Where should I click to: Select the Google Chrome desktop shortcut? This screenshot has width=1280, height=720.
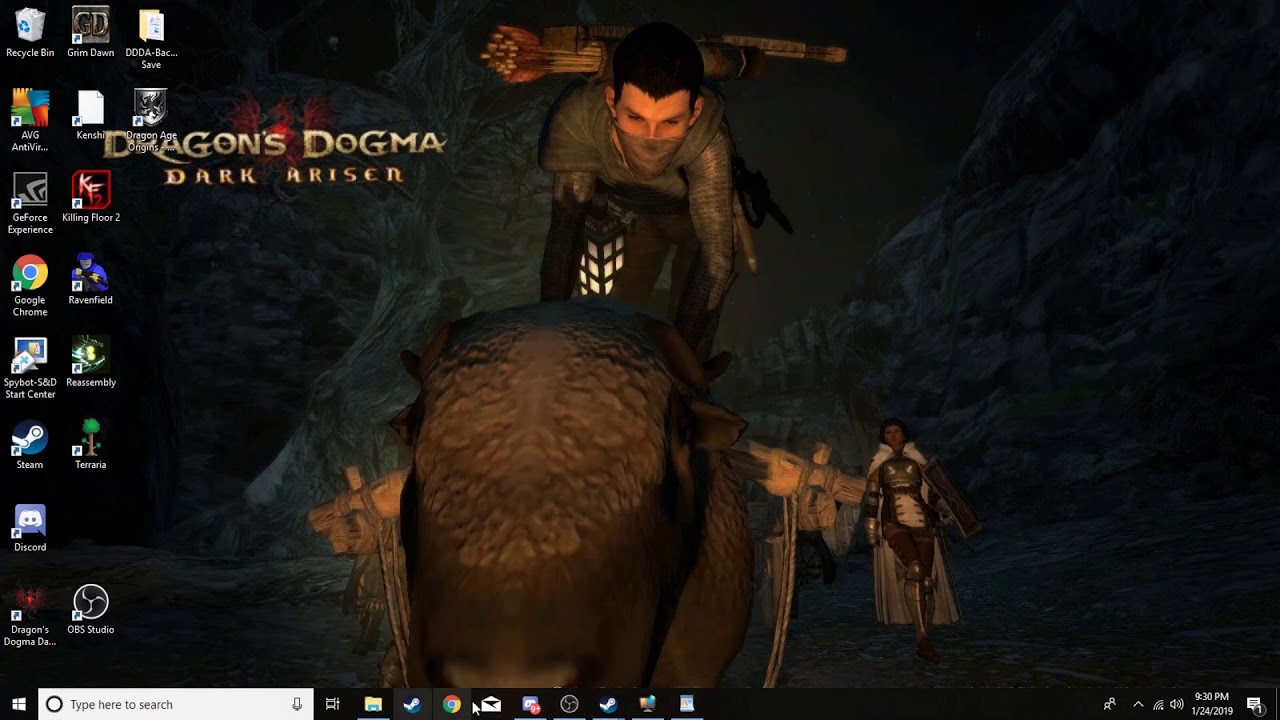point(30,286)
